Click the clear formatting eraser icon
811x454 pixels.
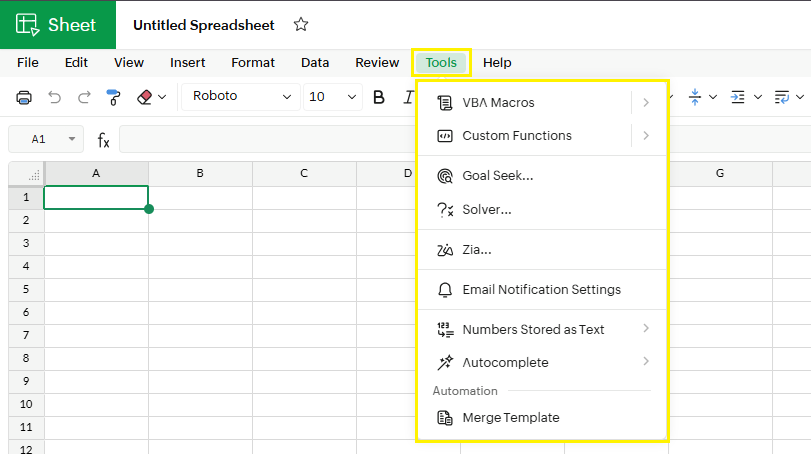(x=145, y=97)
